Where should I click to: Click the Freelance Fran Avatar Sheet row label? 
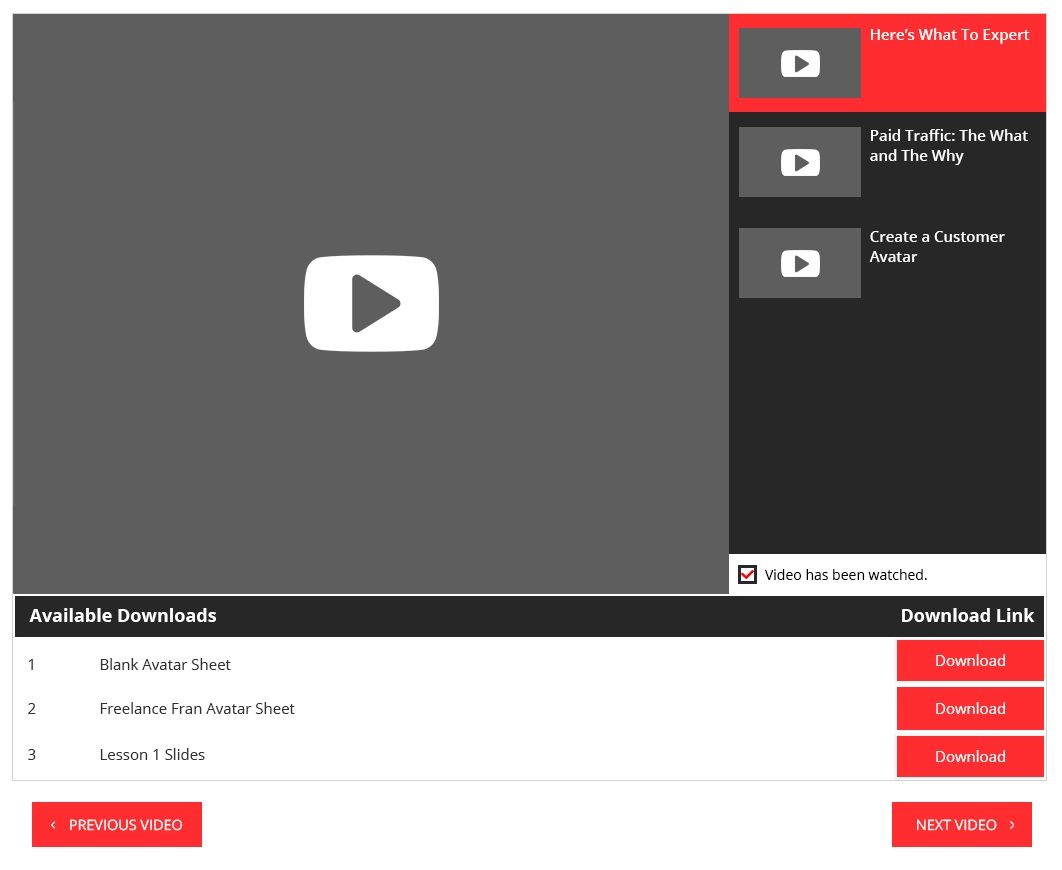pos(197,708)
